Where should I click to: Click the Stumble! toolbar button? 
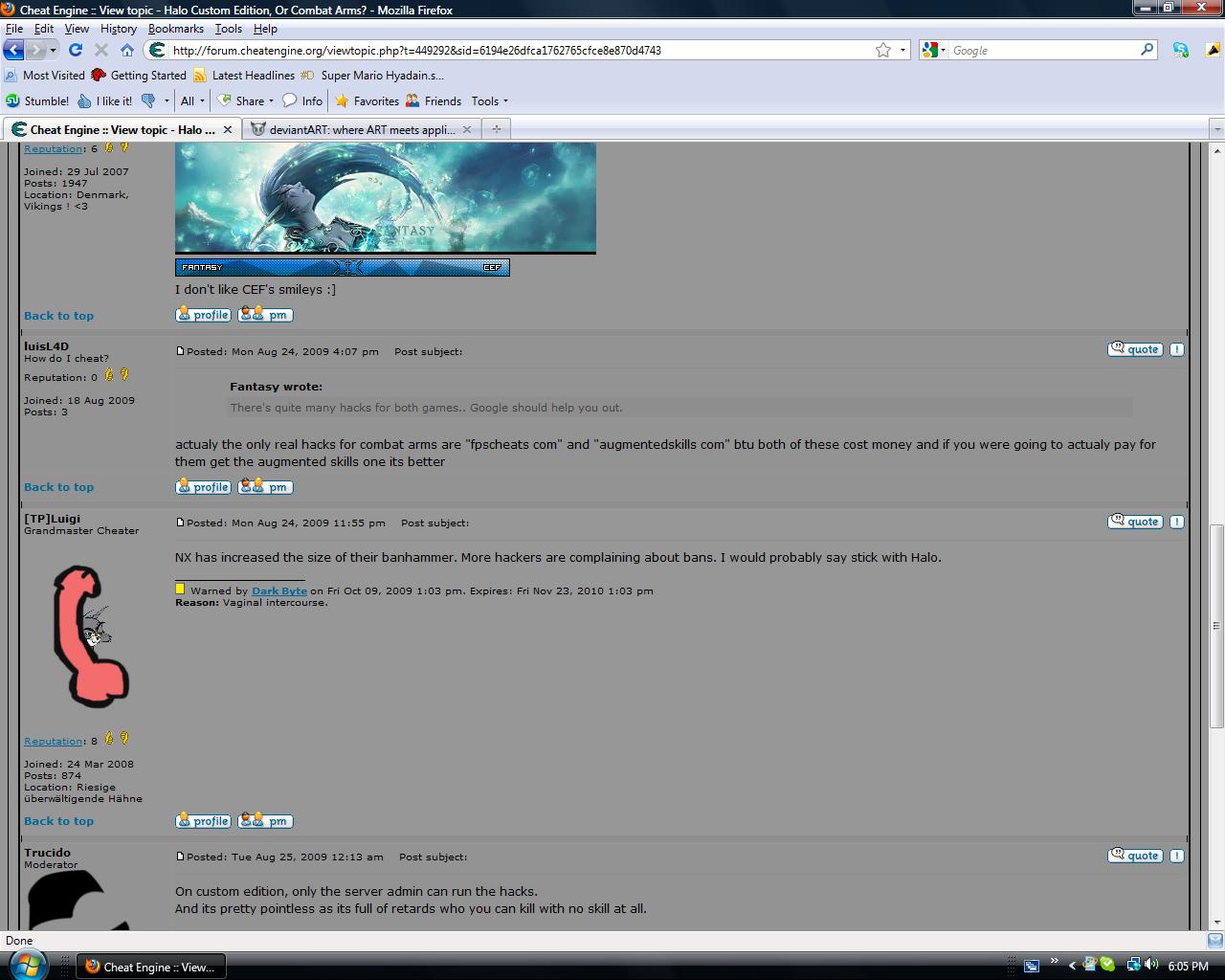click(37, 100)
